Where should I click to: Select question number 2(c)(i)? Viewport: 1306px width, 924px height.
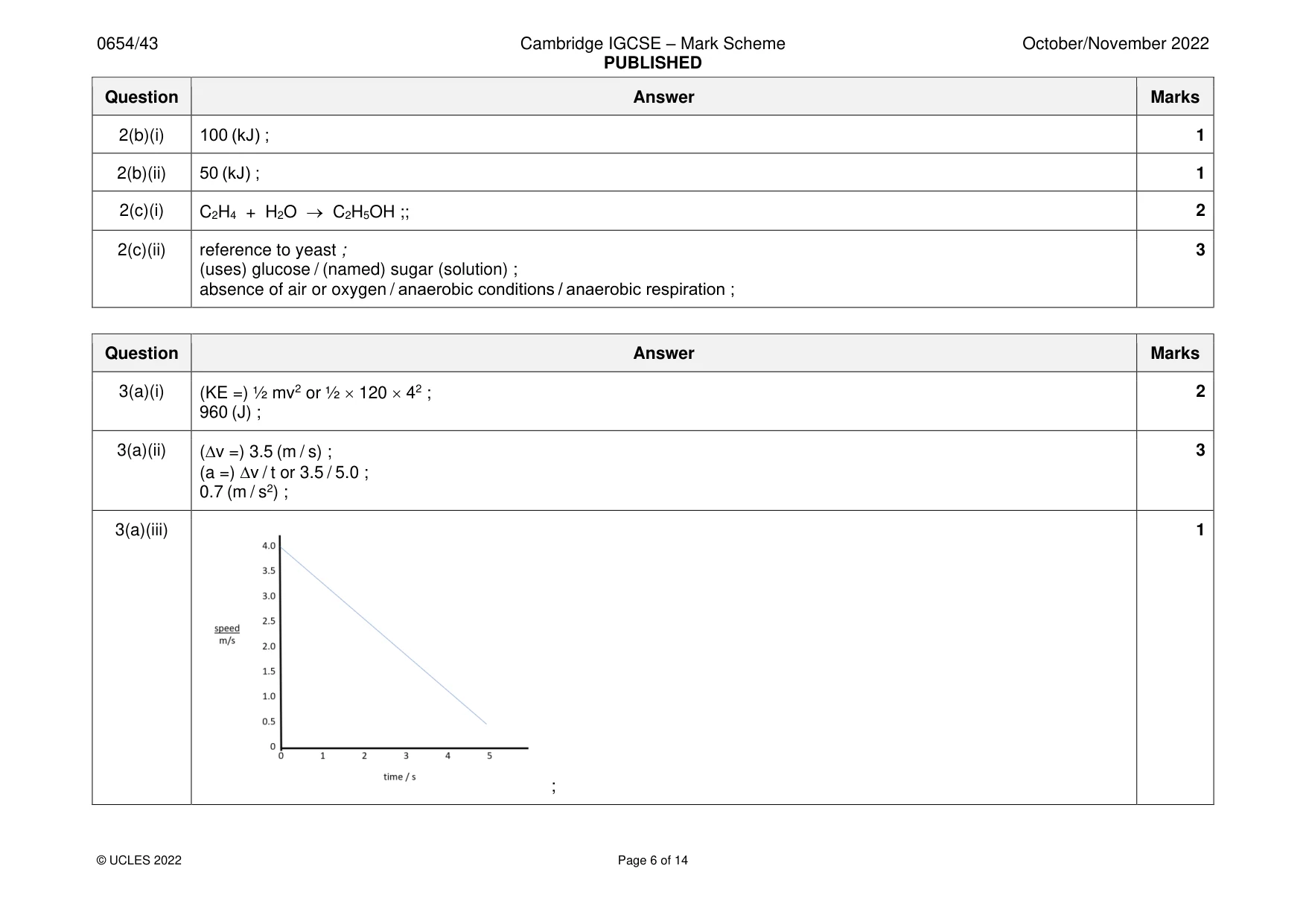(141, 211)
